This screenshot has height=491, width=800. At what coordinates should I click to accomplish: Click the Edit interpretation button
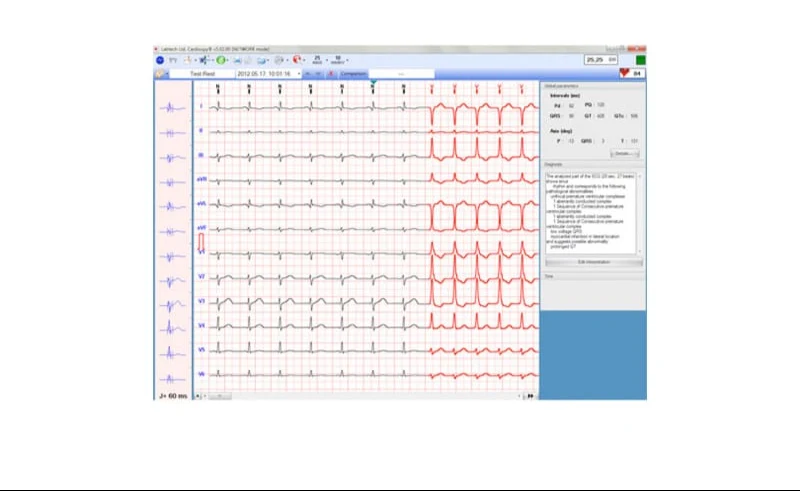click(x=594, y=262)
